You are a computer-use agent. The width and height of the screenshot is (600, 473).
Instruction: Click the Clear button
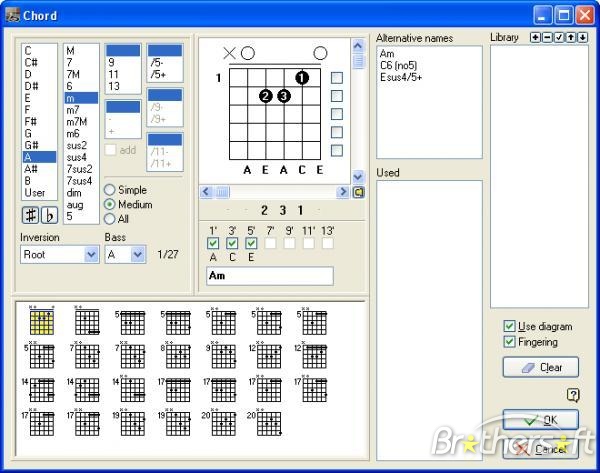pos(540,367)
